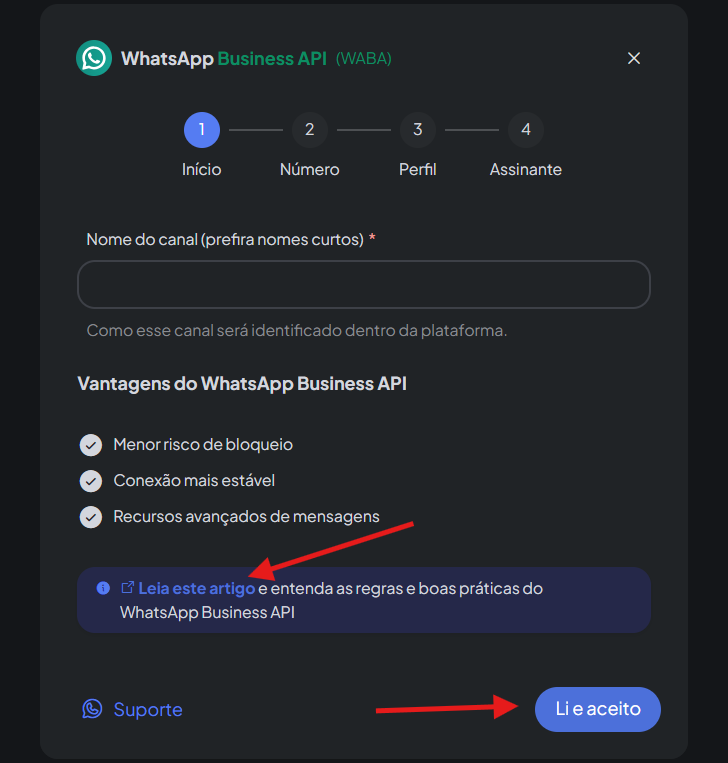Click the Número step label

pyautogui.click(x=309, y=170)
